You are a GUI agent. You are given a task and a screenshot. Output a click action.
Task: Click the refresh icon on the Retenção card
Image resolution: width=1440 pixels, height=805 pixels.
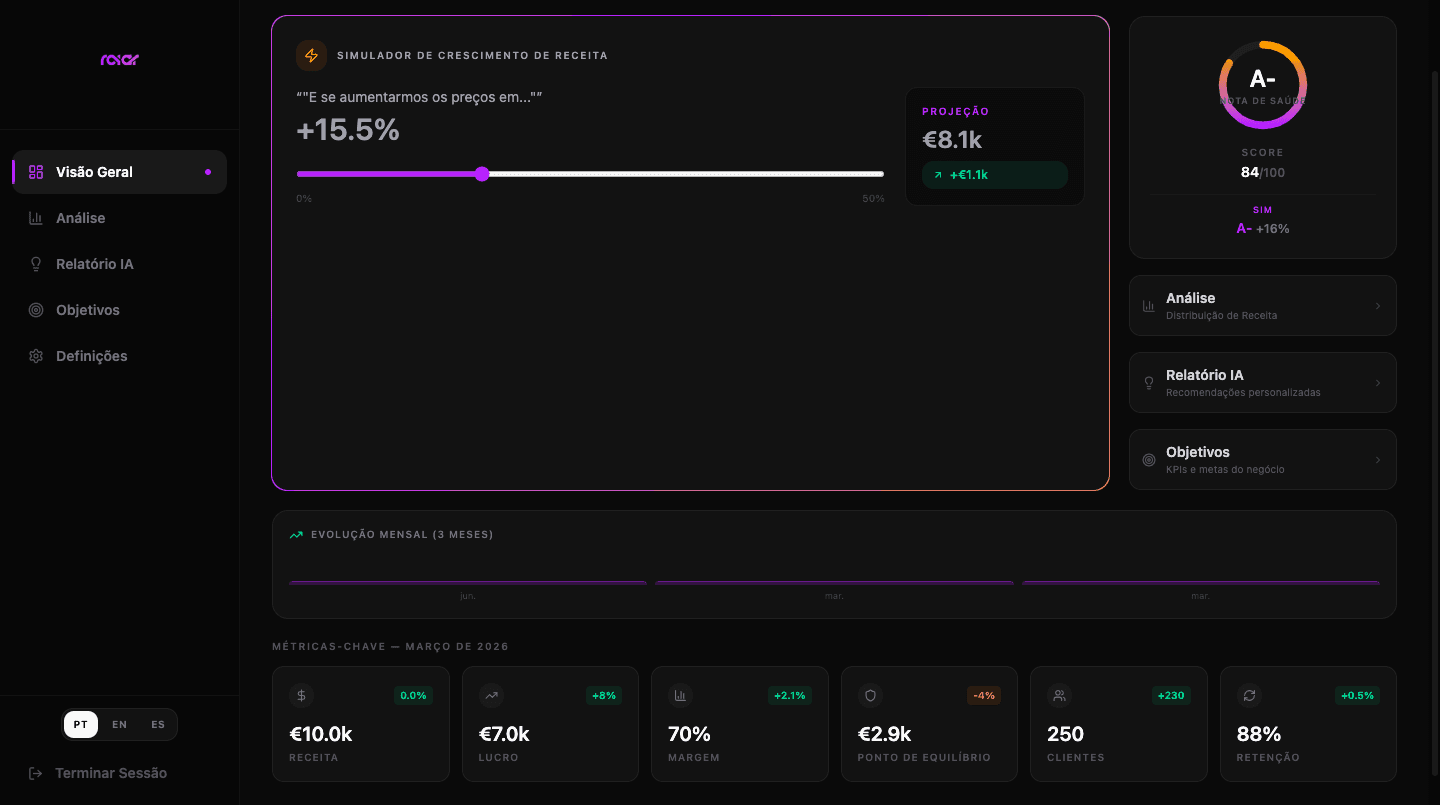tap(1248, 695)
